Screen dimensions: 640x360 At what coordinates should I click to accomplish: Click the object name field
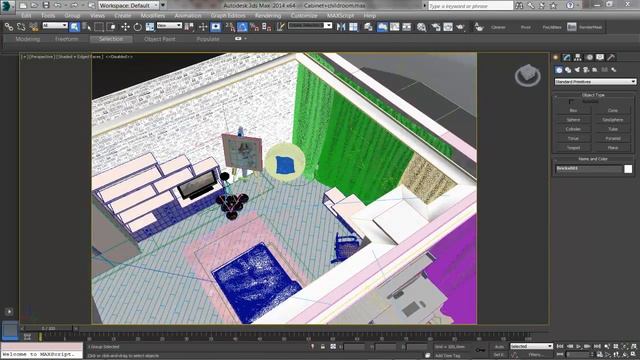(589, 169)
